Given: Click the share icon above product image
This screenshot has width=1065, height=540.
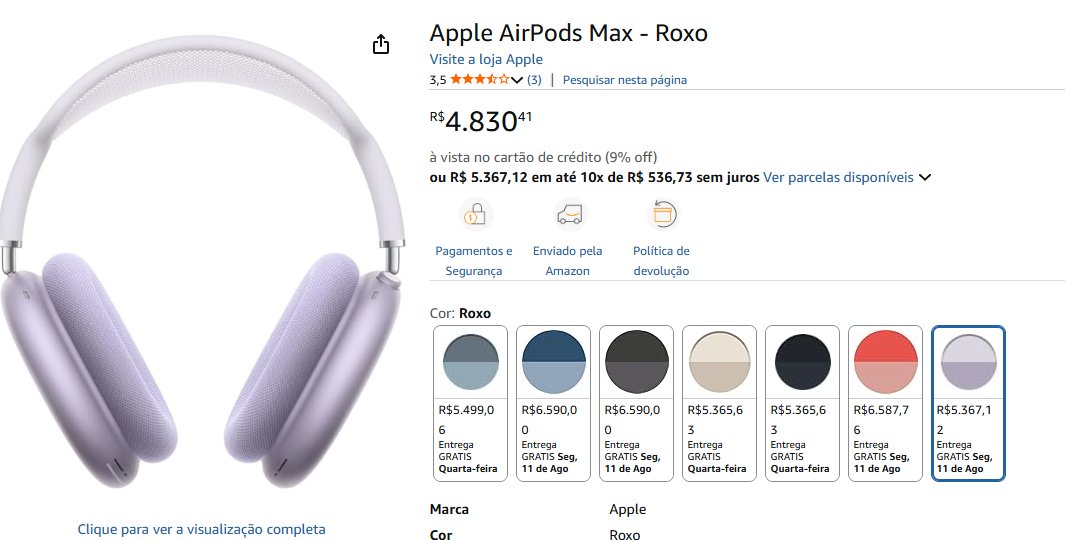Looking at the screenshot, I should [381, 44].
